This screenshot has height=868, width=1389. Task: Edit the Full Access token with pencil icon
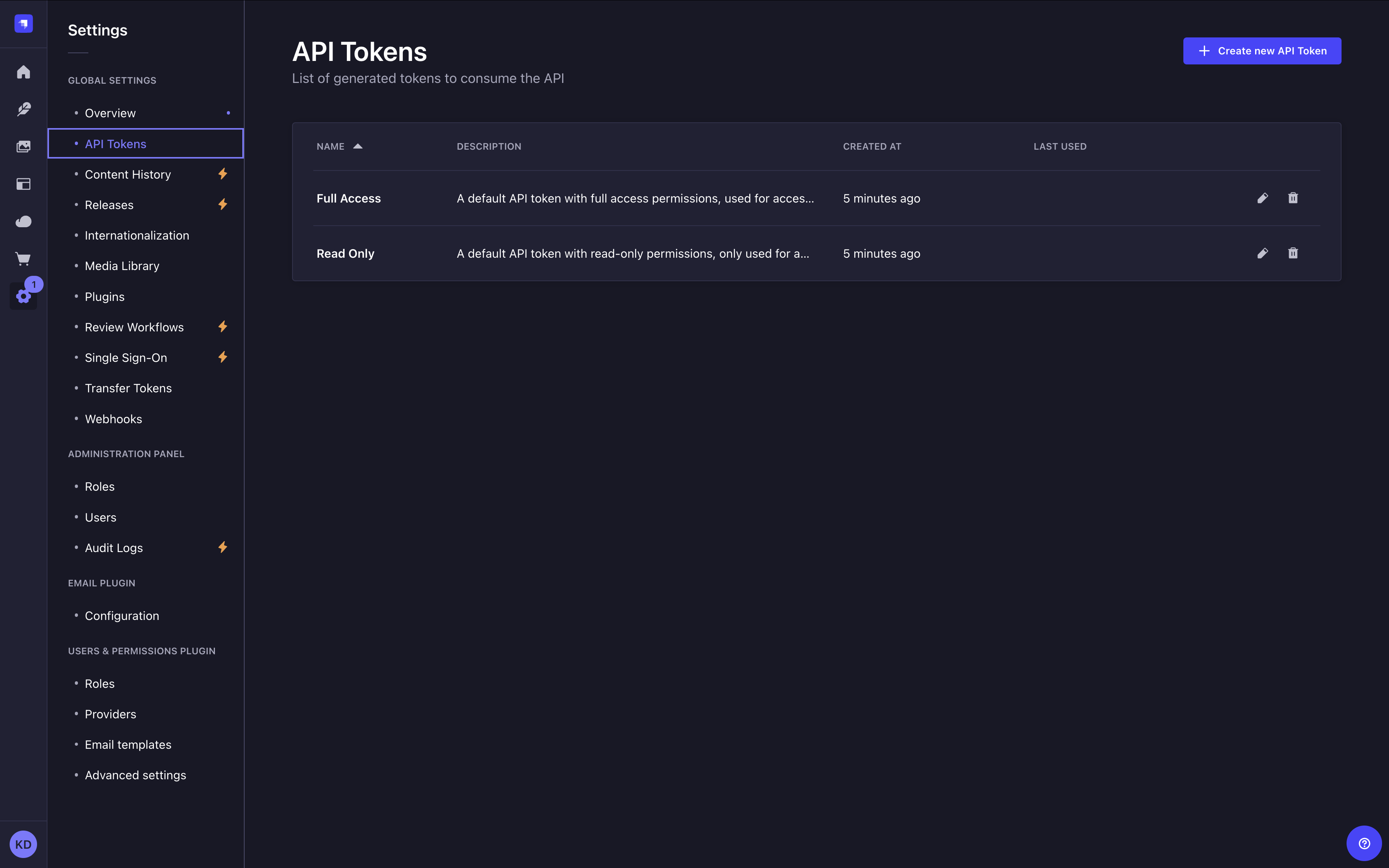pyautogui.click(x=1262, y=198)
